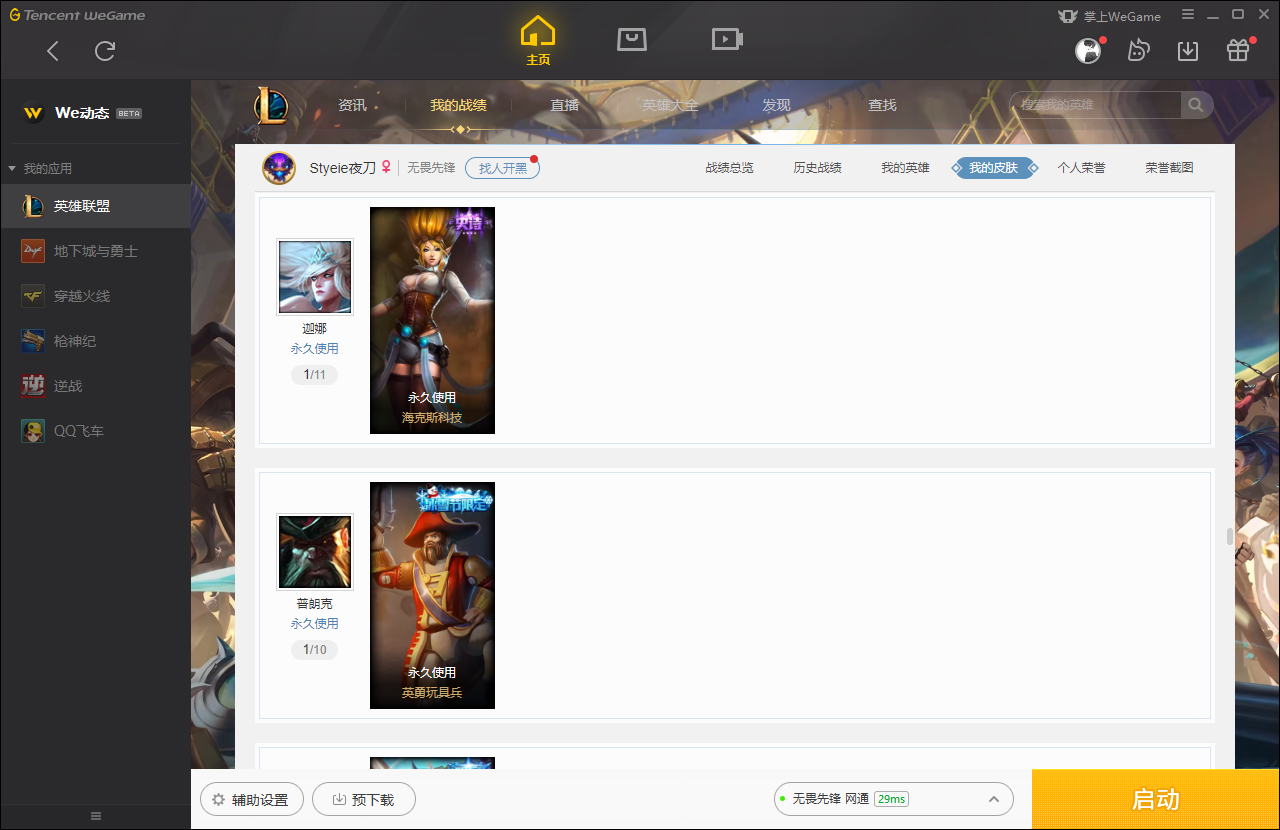The image size is (1280, 830).
Task: Click 永久使用 under 迦娜 portrait
Action: 314,348
